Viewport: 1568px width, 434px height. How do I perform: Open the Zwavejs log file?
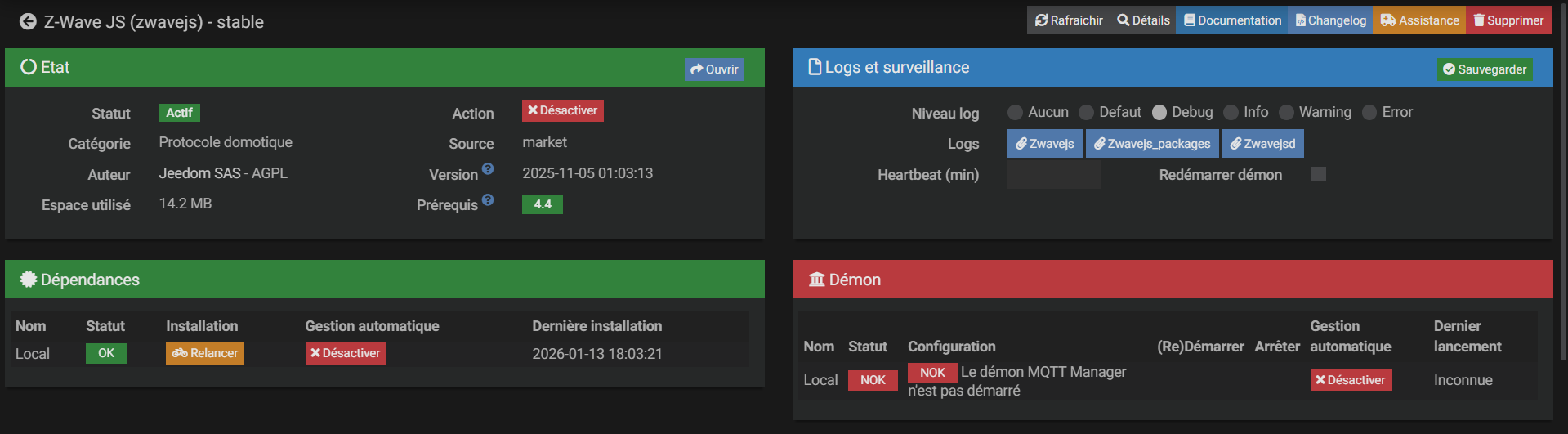[x=1044, y=144]
